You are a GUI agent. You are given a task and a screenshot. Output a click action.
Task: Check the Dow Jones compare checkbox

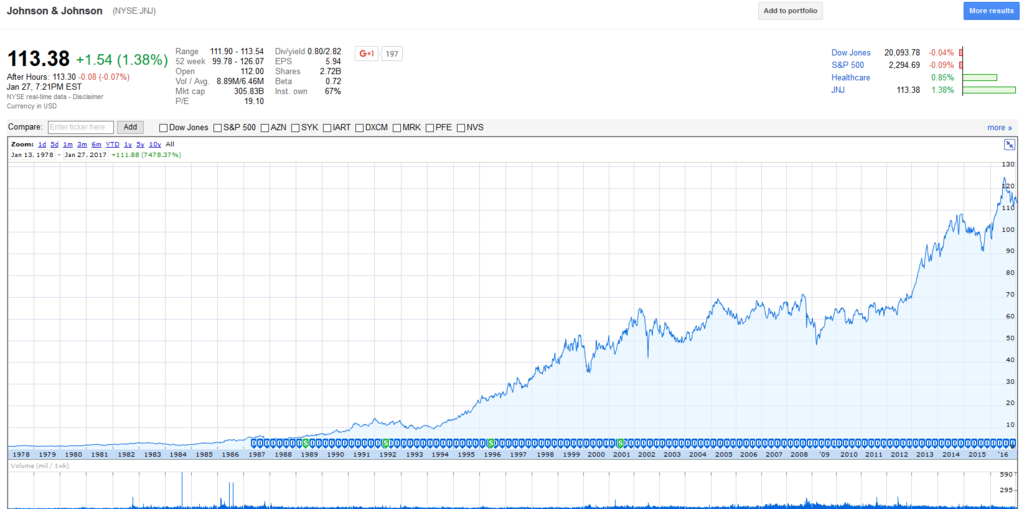pos(163,127)
